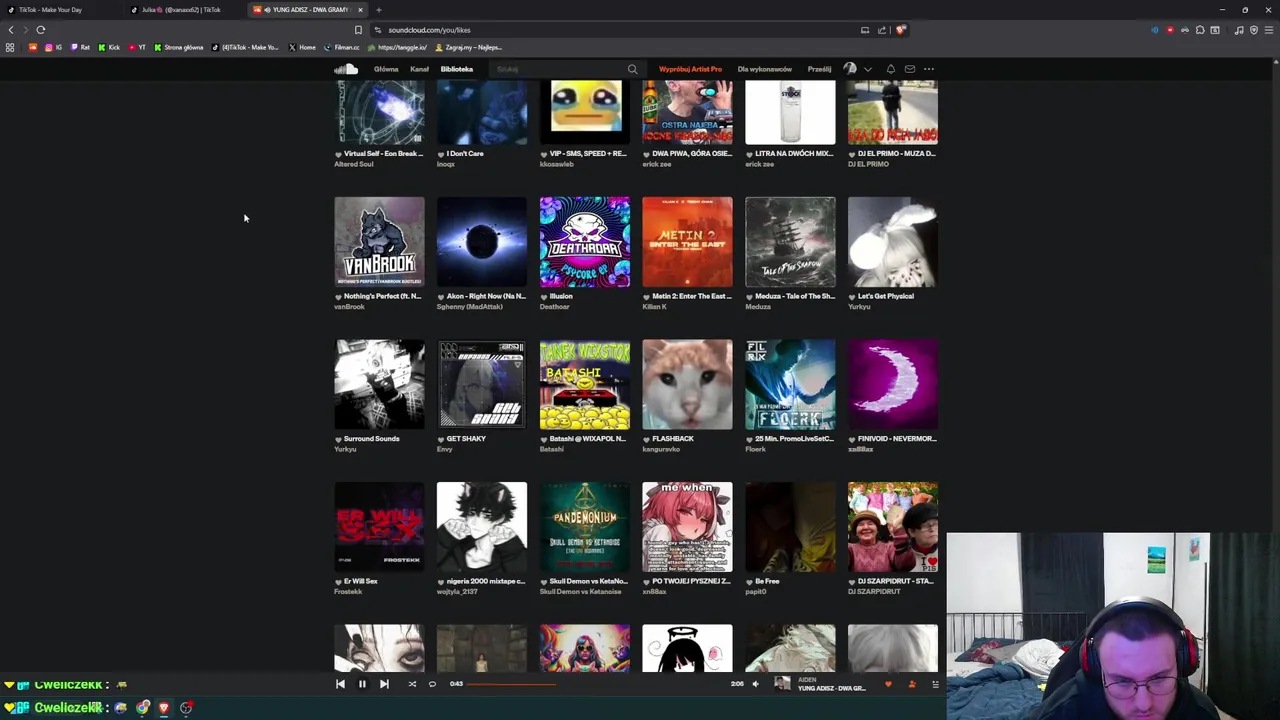This screenshot has height=720, width=1280.
Task: Pause the currently playing track
Action: (362, 684)
